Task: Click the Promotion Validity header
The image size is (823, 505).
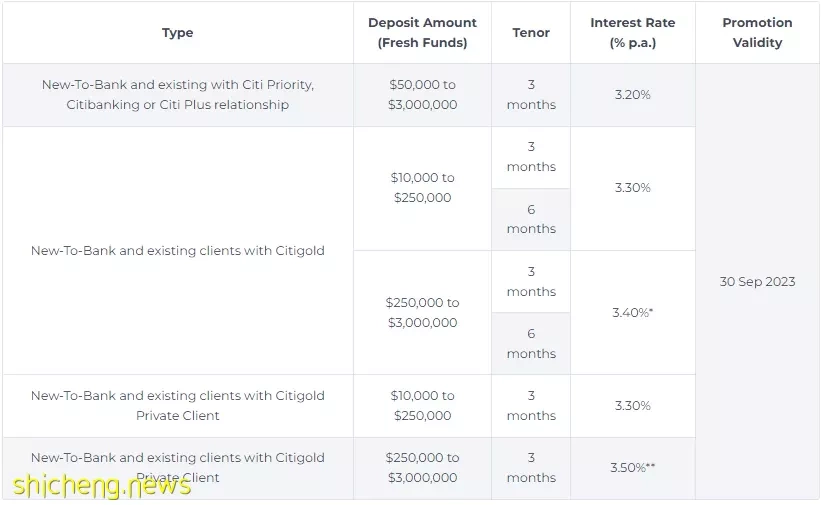Action: click(x=757, y=33)
